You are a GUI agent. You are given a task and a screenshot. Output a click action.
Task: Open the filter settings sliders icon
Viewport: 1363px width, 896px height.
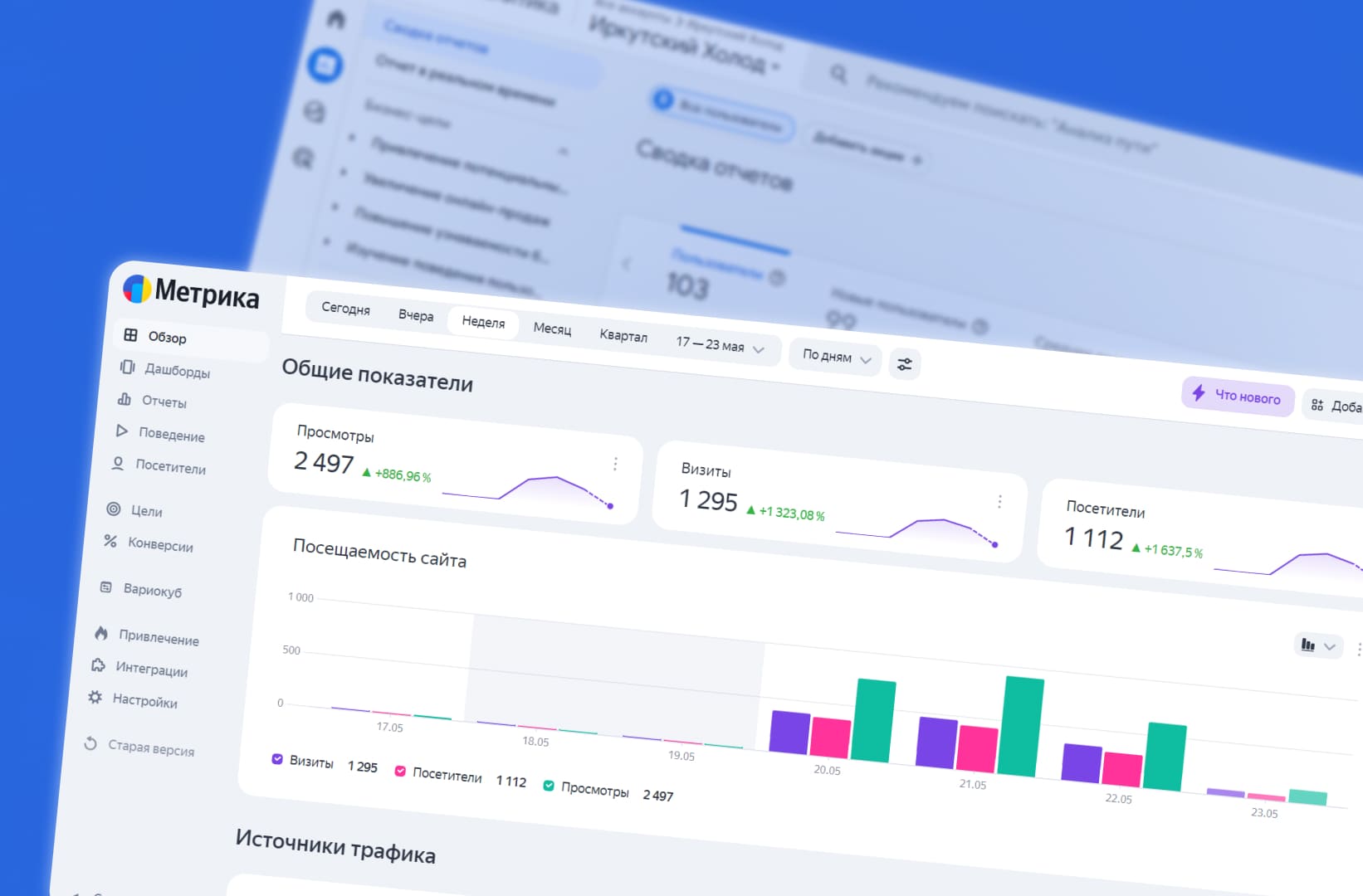pyautogui.click(x=905, y=363)
